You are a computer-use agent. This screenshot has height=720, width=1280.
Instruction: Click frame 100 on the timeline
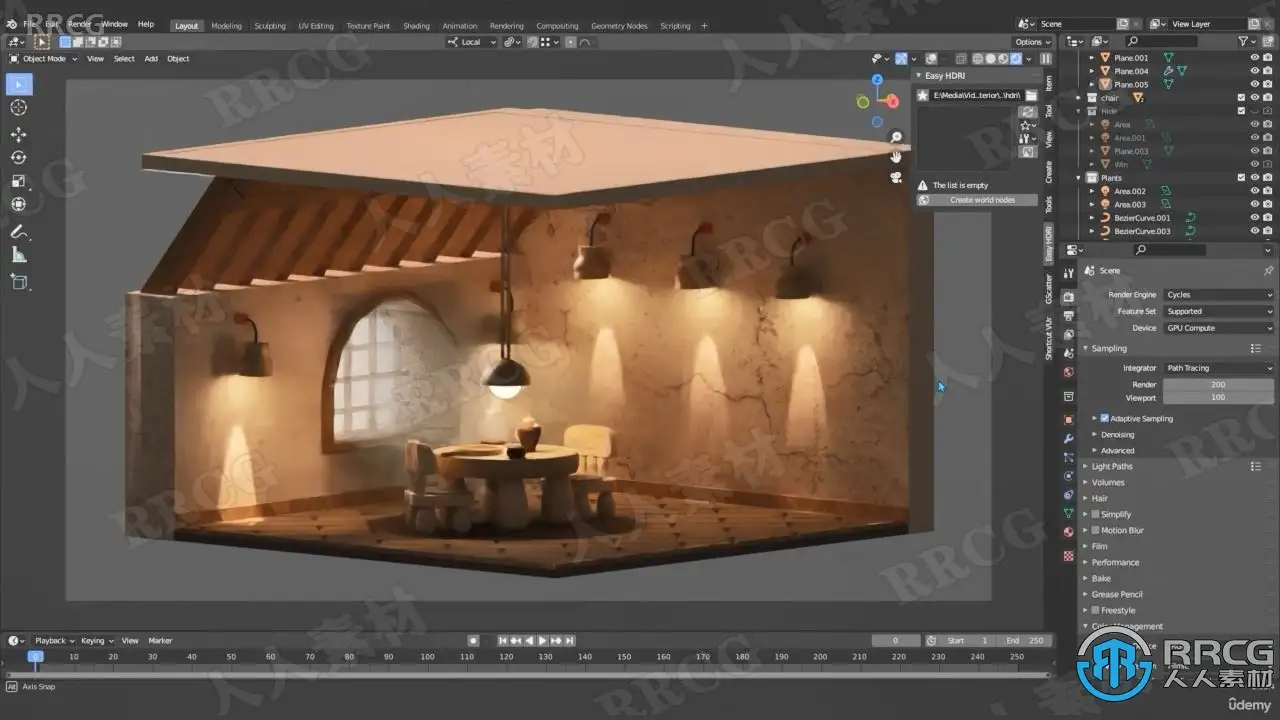tap(427, 657)
